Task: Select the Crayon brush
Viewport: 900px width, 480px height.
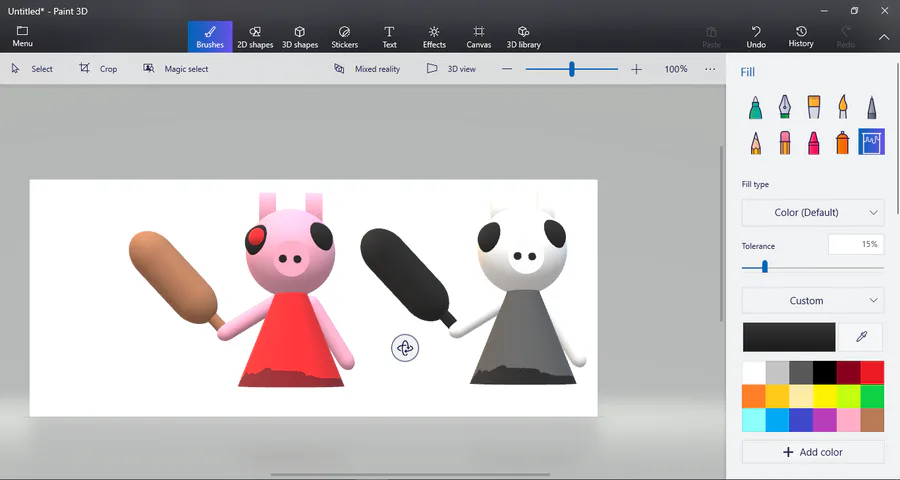Action: point(813,142)
